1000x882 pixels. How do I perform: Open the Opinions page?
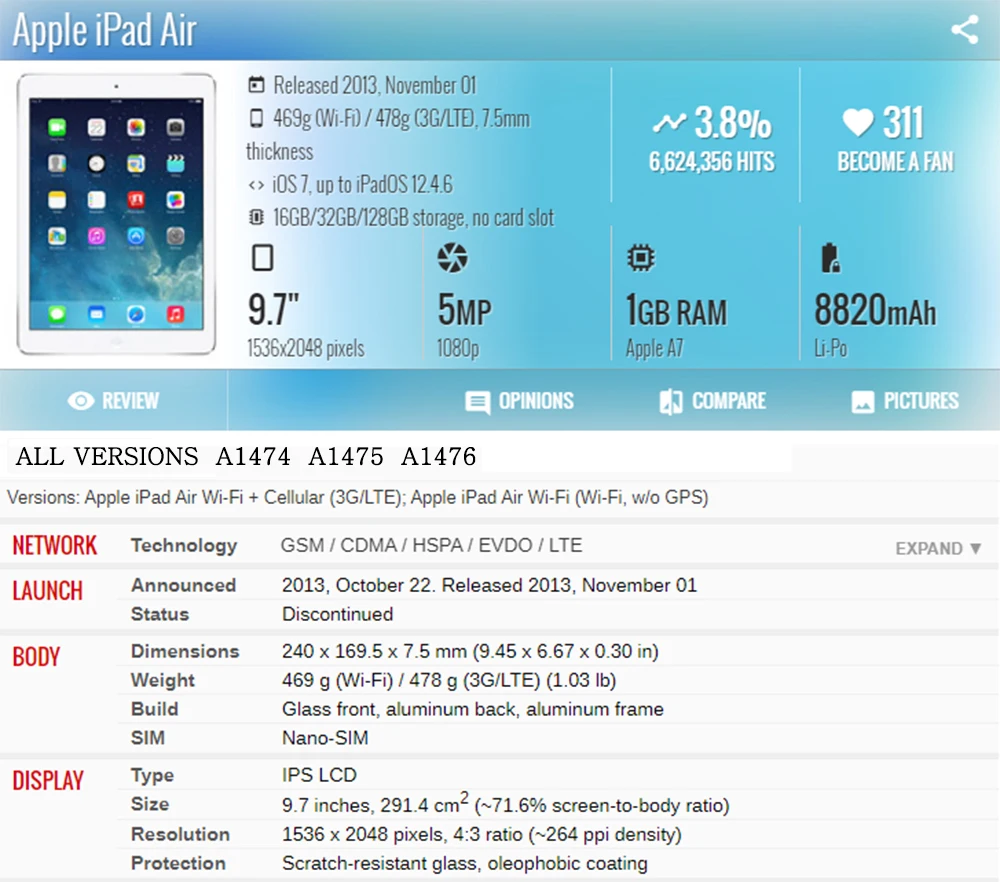[519, 401]
